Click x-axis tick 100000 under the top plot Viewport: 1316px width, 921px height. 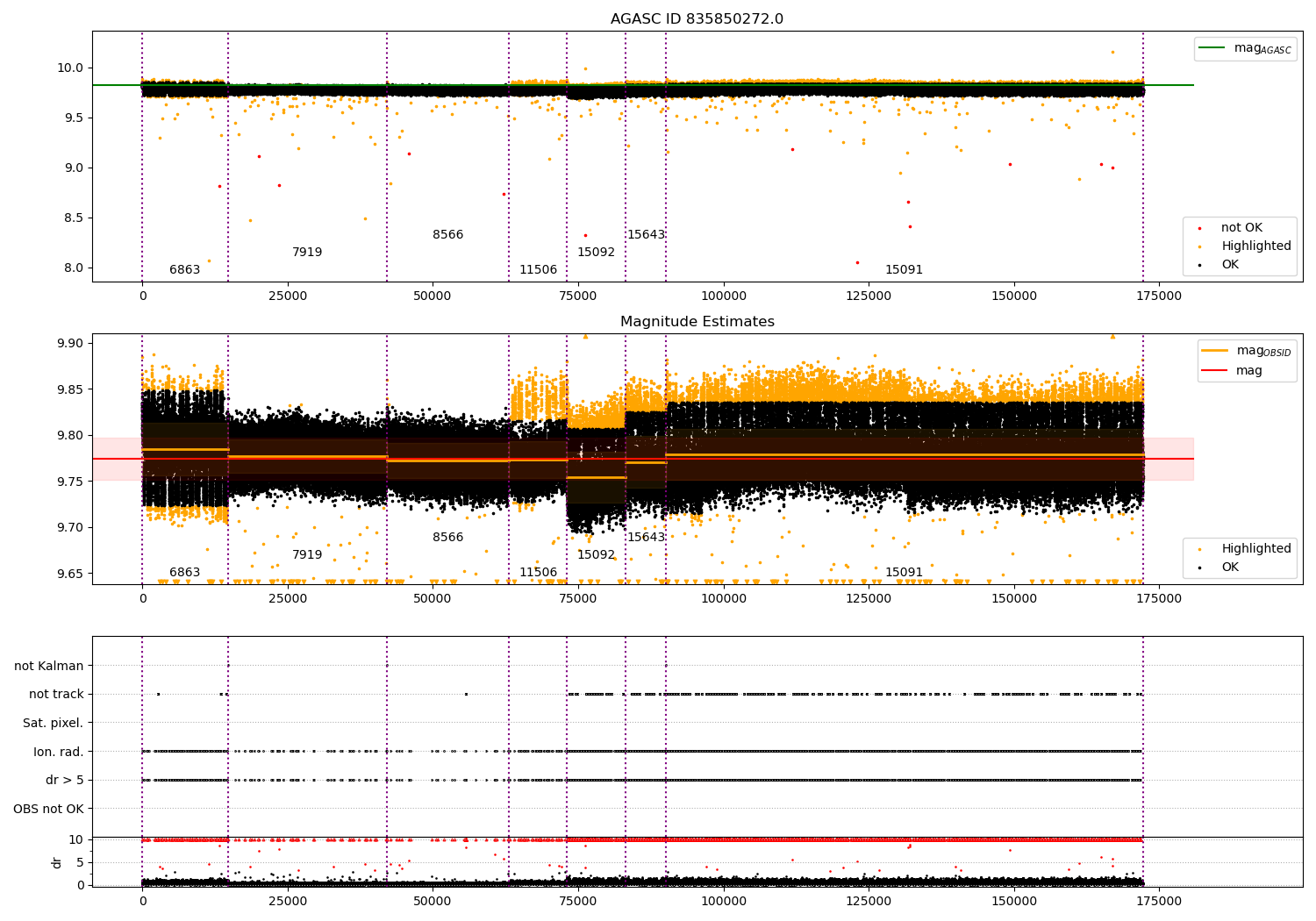tap(723, 296)
